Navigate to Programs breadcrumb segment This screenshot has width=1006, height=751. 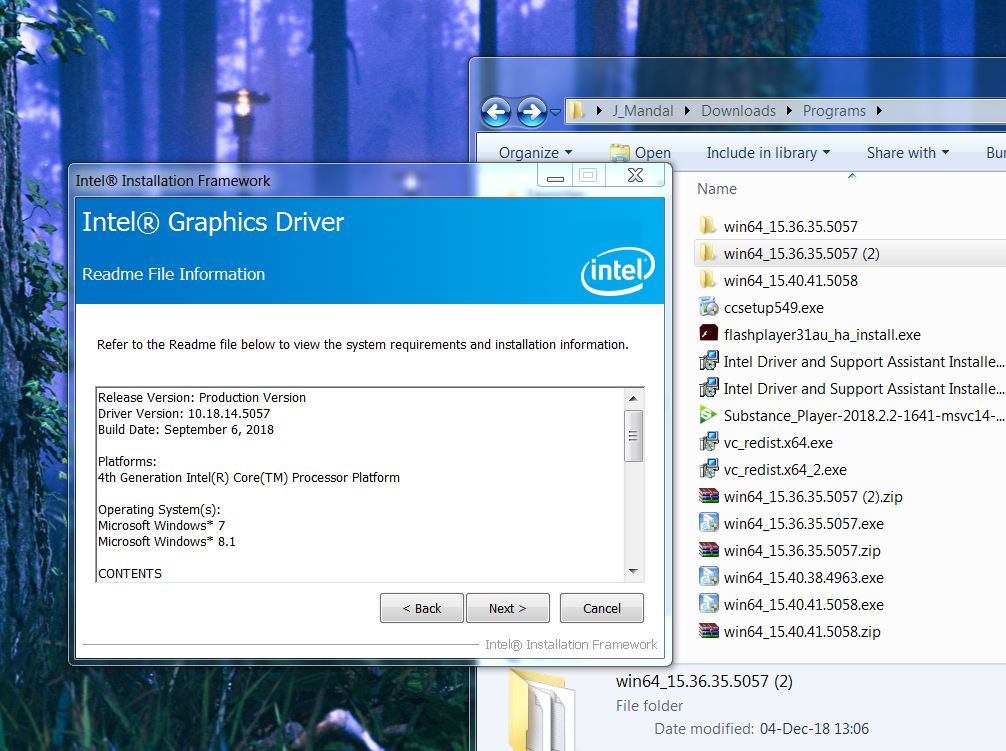click(834, 111)
